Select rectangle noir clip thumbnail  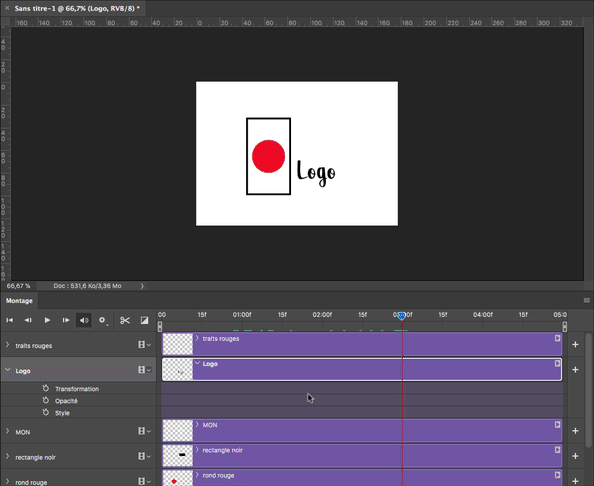(x=178, y=456)
